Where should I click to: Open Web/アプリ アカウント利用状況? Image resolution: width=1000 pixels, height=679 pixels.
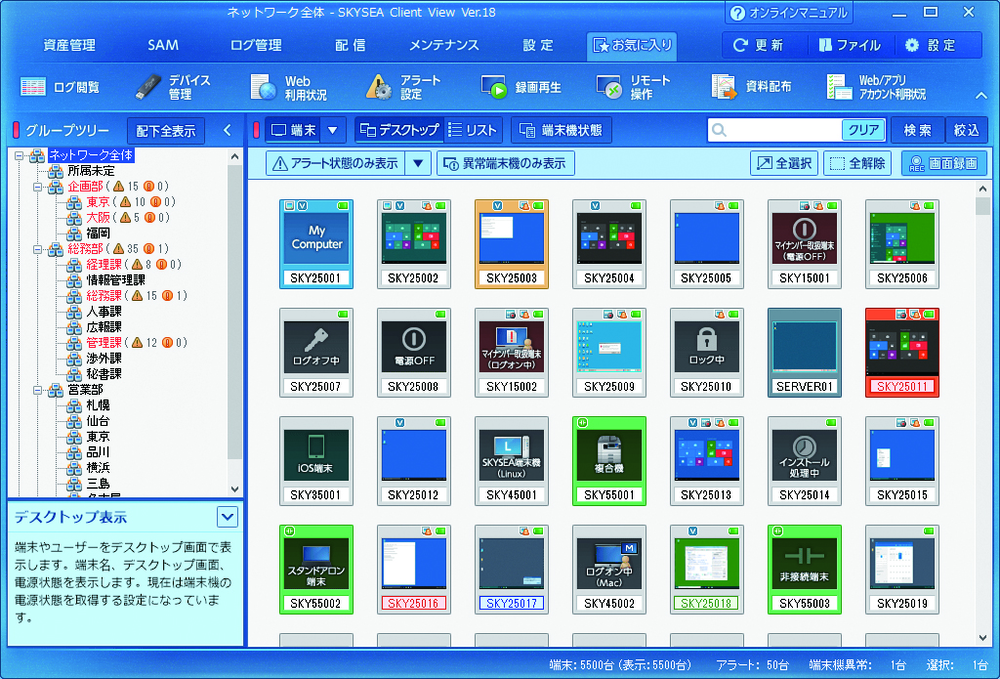coord(876,87)
